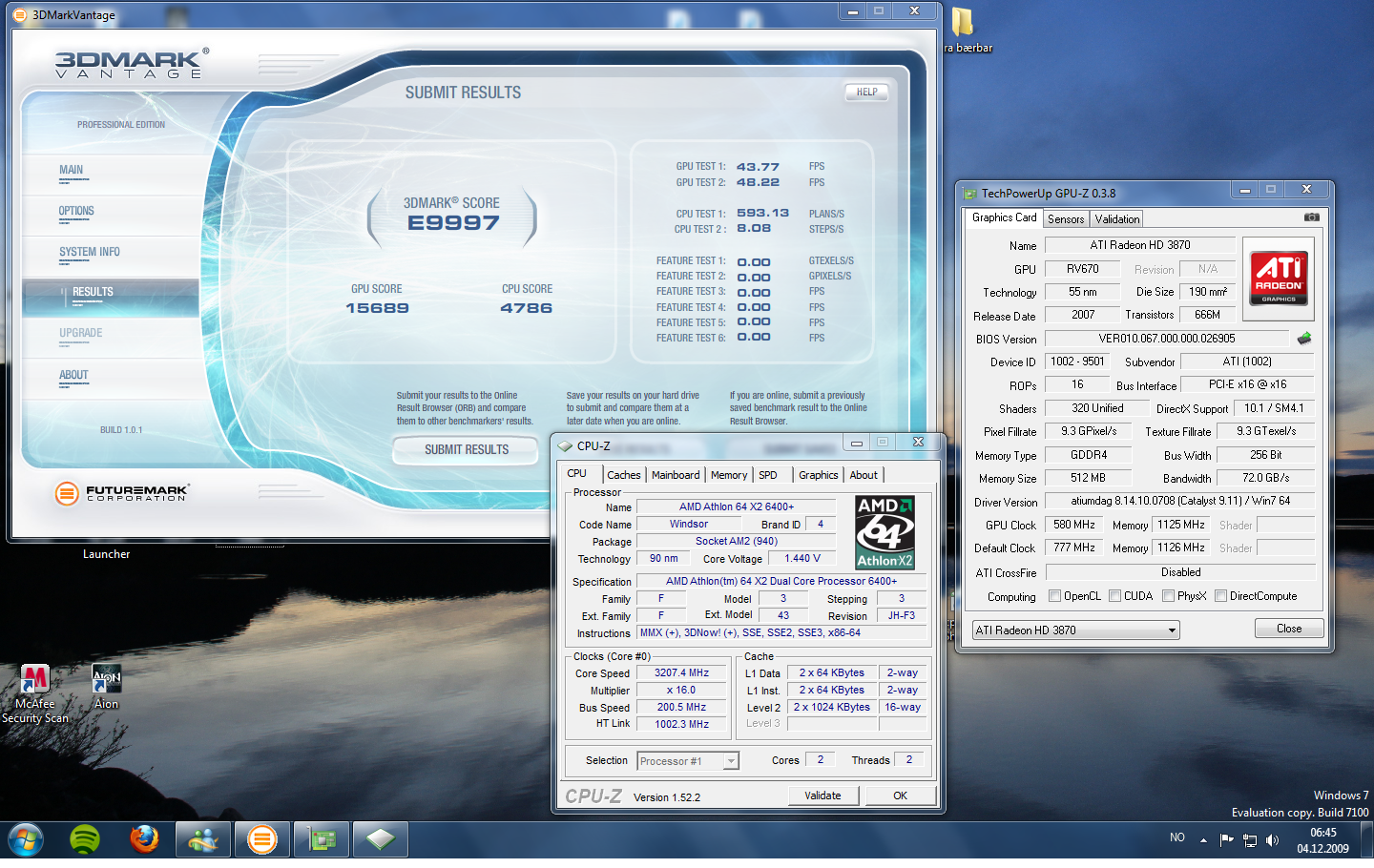Click the ATI Radeon logo in GPU-Z
This screenshot has height=868, width=1374.
coord(1279,279)
